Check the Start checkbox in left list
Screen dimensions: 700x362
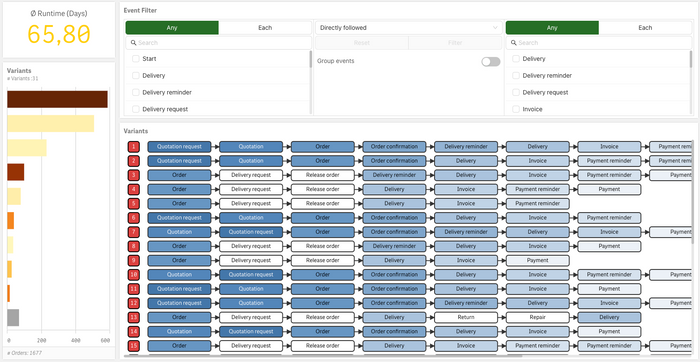136,58
